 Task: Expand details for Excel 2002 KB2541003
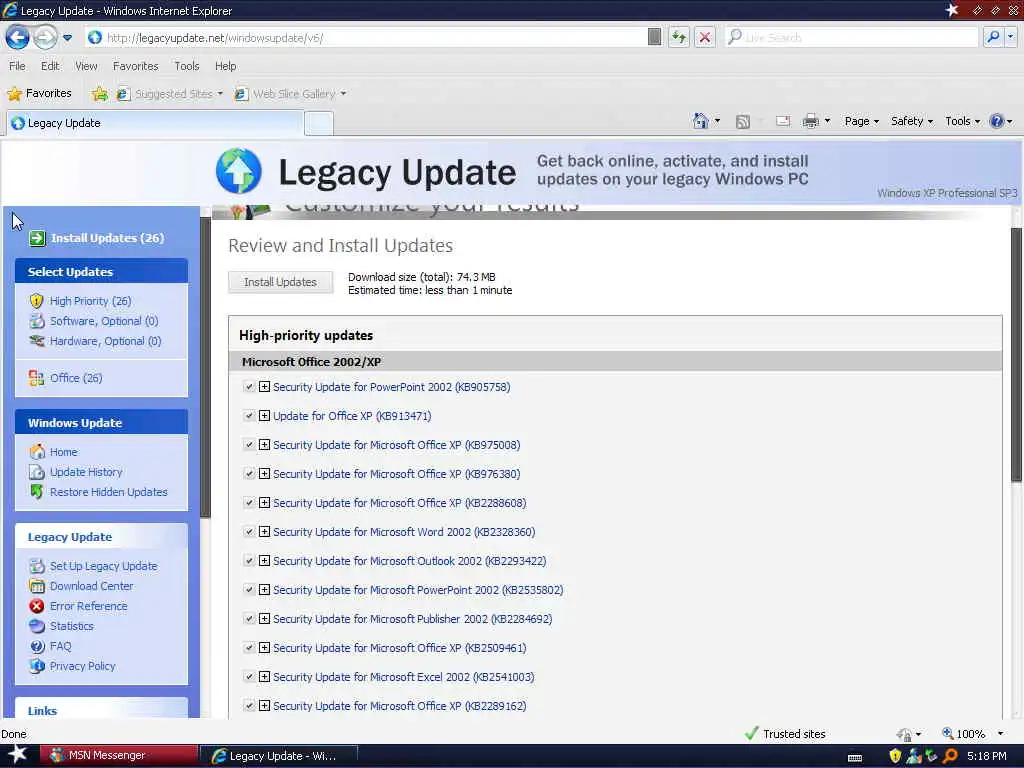coord(264,677)
